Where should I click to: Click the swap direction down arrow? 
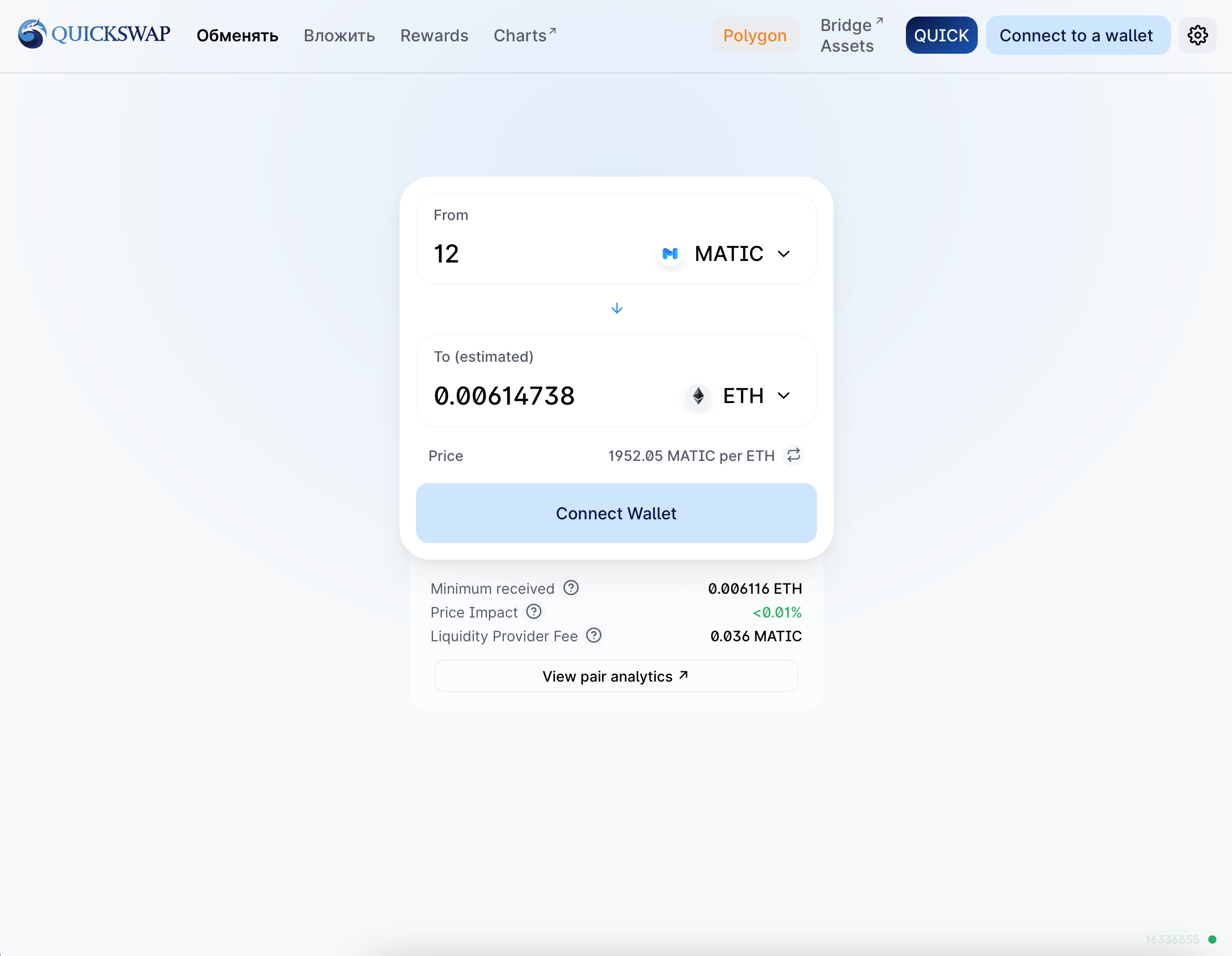(x=617, y=308)
